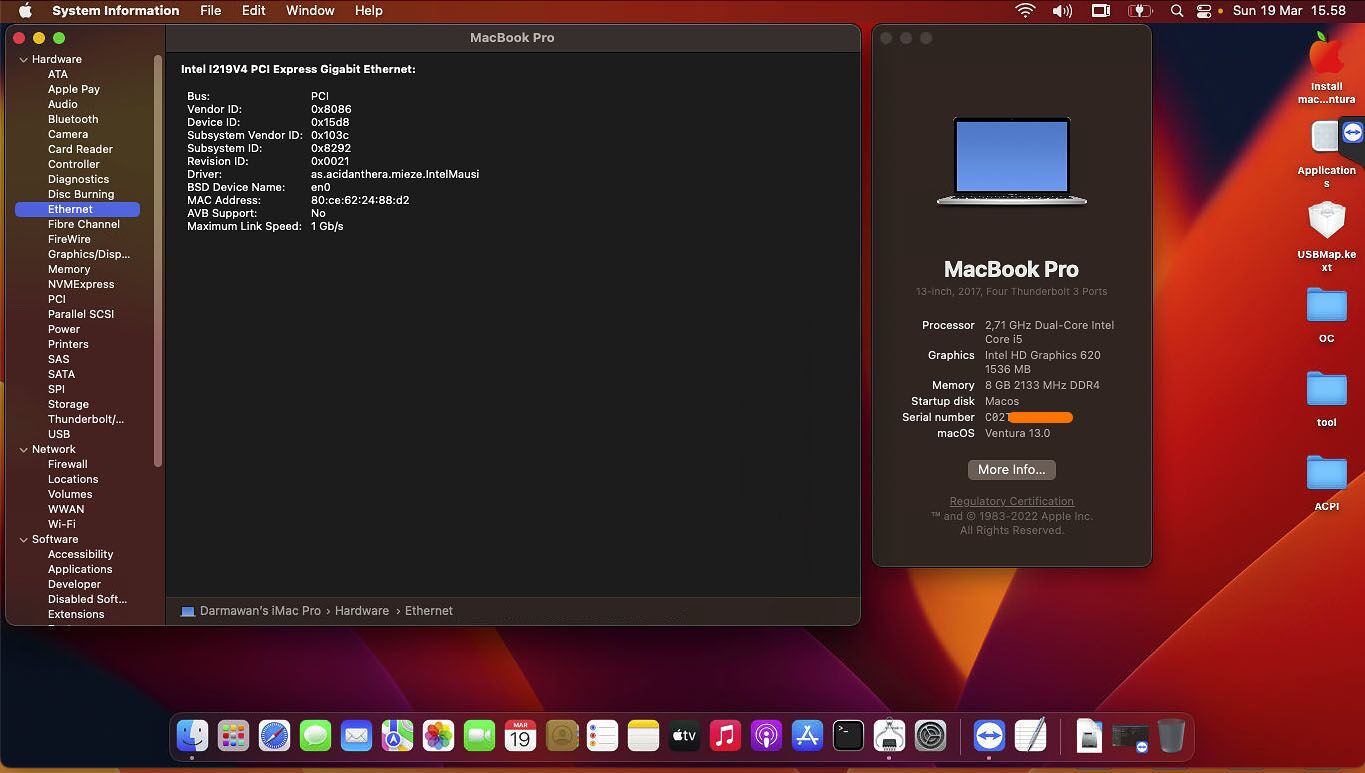Viewport: 1365px width, 773px height.
Task: Click the More Info... button
Action: click(x=1011, y=470)
